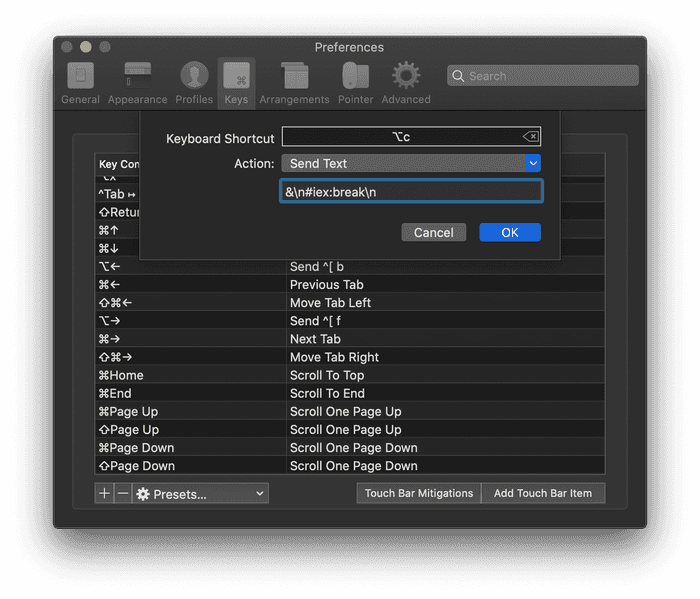Screen dimensions: 700x599
Task: Select the Scroll To Top row
Action: tap(350, 375)
